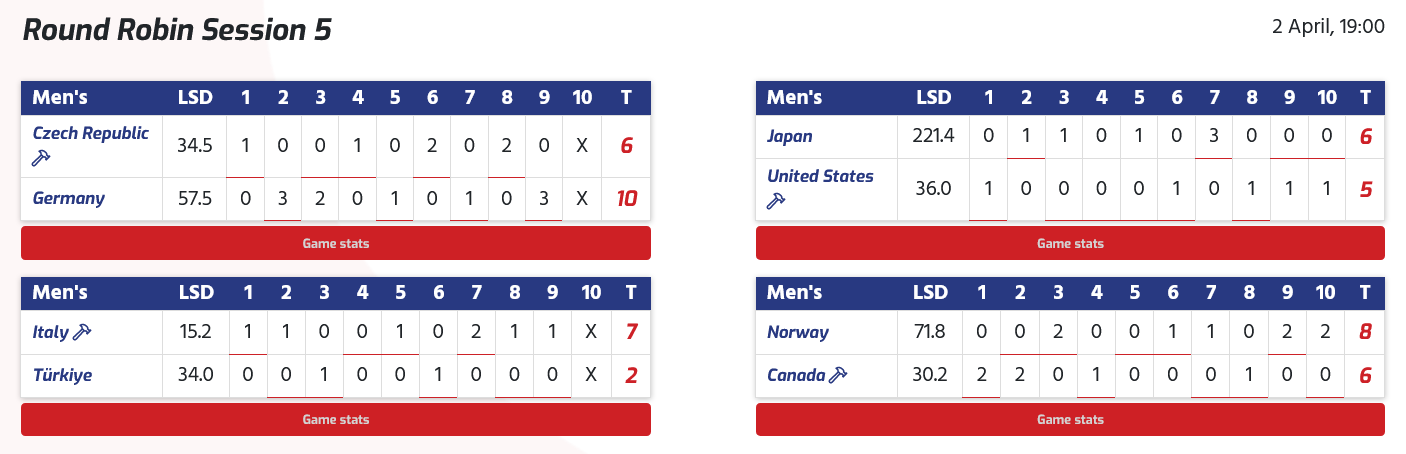Click the Norway team name
1406x454 pixels.
(x=798, y=332)
